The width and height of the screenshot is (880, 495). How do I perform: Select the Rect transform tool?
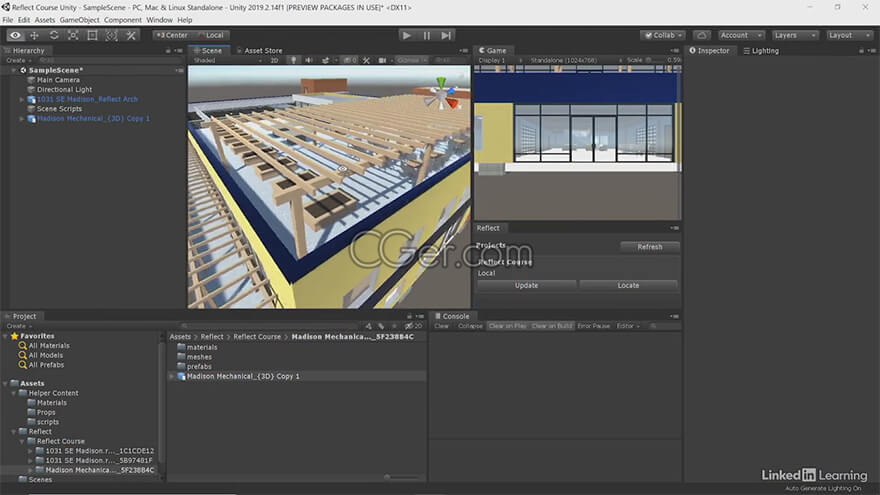(93, 35)
